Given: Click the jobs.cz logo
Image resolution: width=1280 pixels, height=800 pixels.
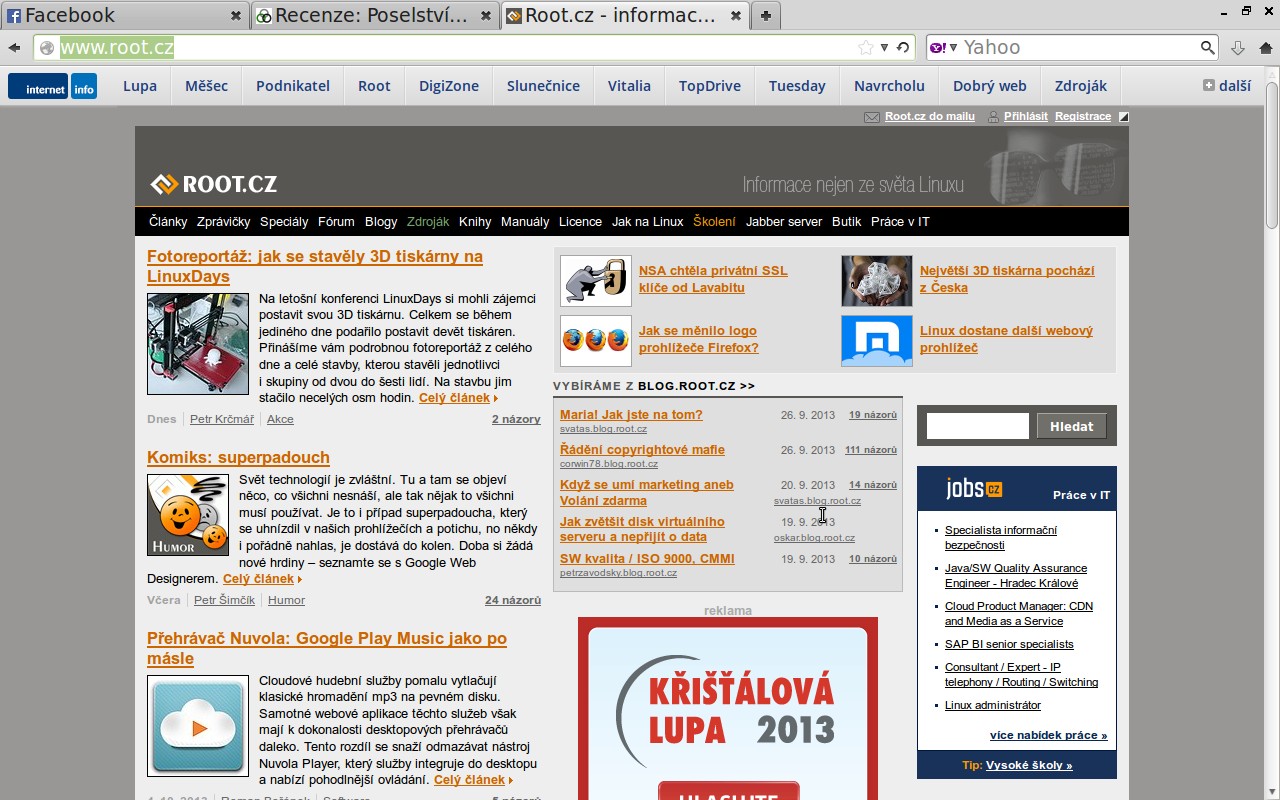Looking at the screenshot, I should click(x=974, y=489).
